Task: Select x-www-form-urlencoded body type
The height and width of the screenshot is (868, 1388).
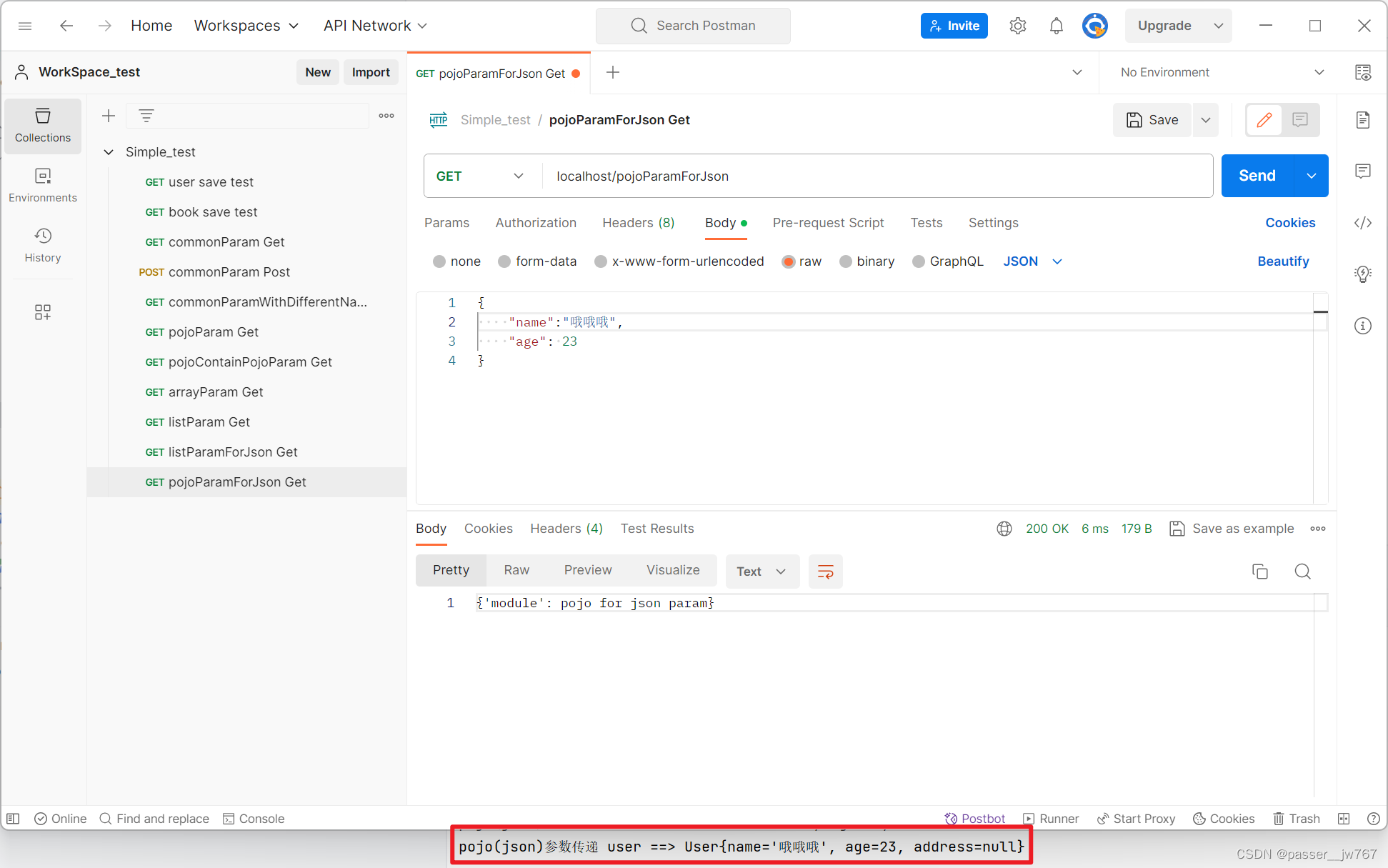Action: 601,261
